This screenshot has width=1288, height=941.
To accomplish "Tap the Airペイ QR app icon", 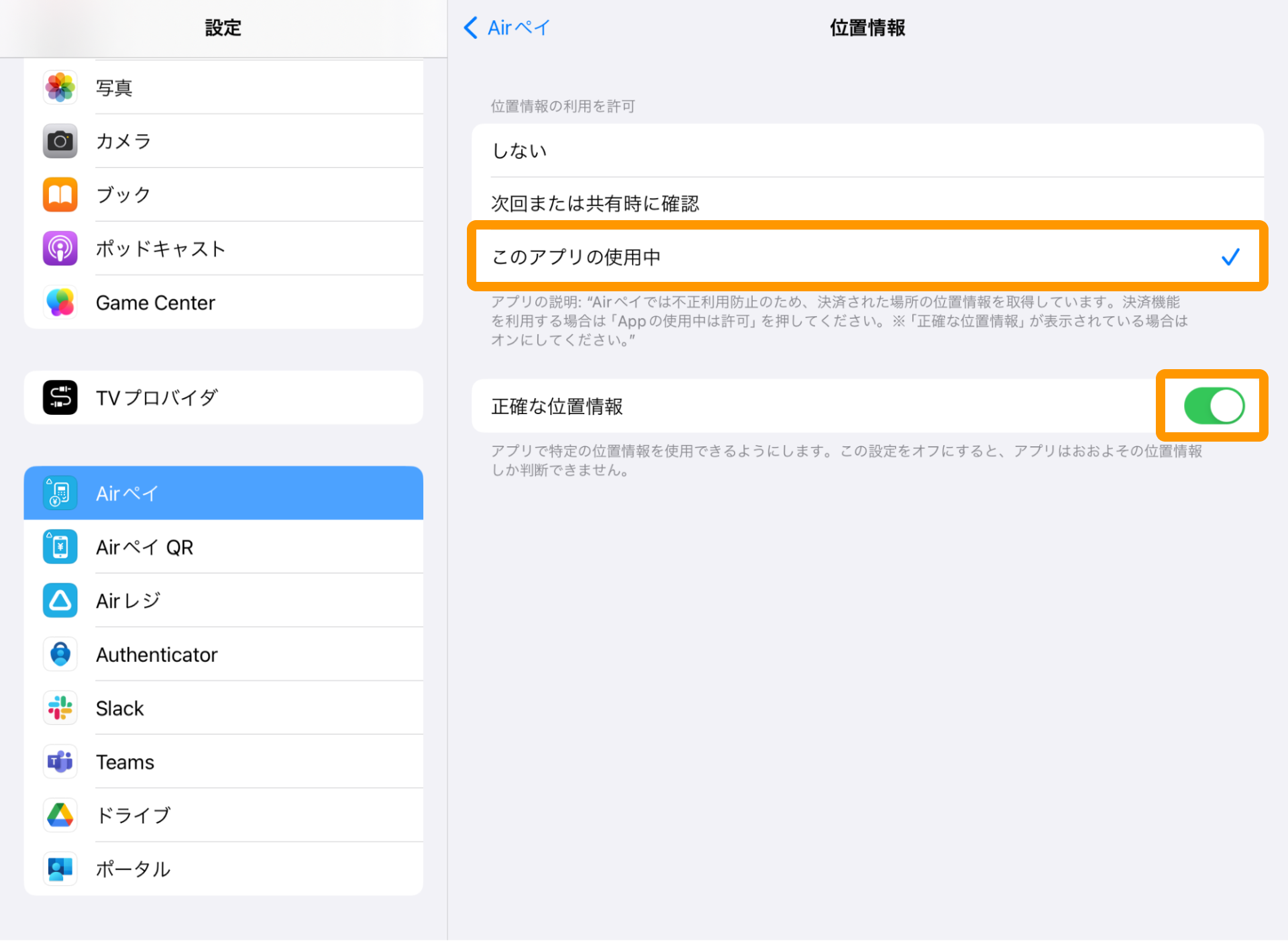I will click(60, 547).
